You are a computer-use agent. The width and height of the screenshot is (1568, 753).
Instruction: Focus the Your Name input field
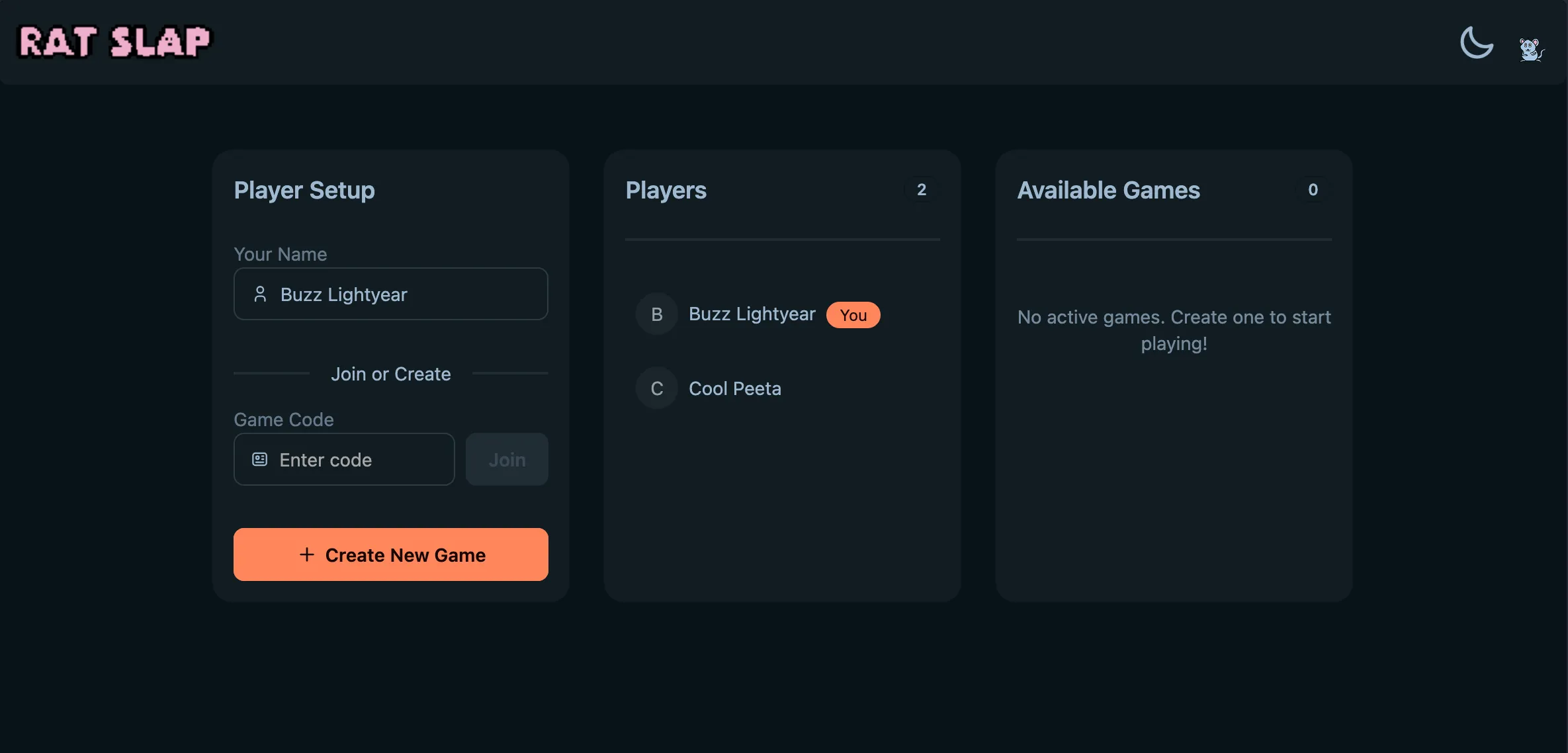click(410, 294)
